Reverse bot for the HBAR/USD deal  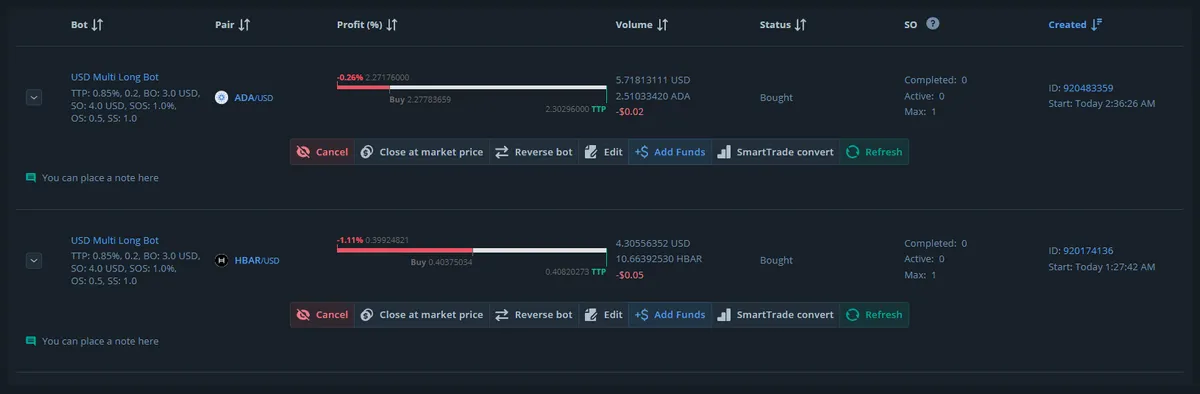click(x=534, y=315)
